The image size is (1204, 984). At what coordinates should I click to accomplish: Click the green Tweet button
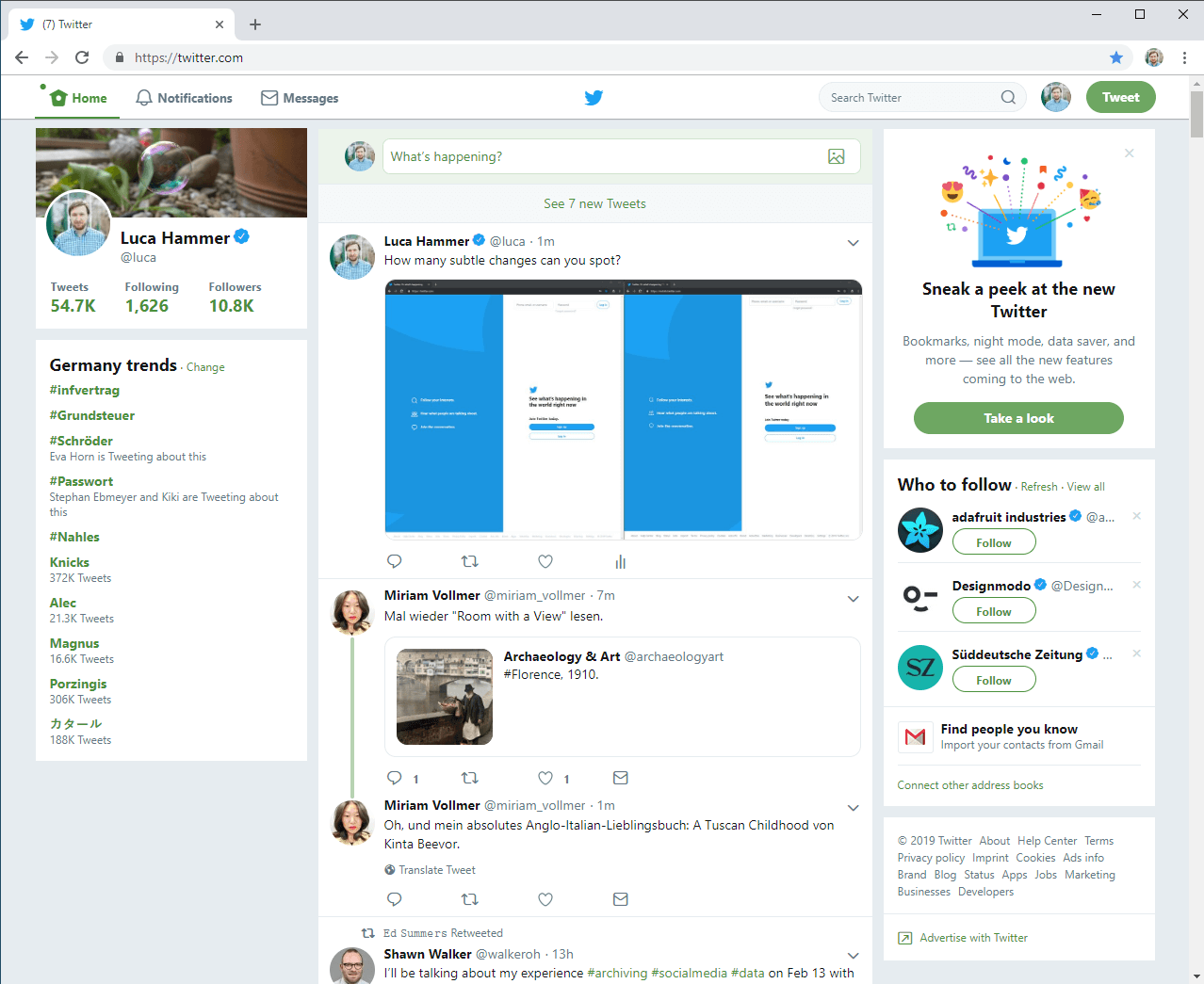1121,97
